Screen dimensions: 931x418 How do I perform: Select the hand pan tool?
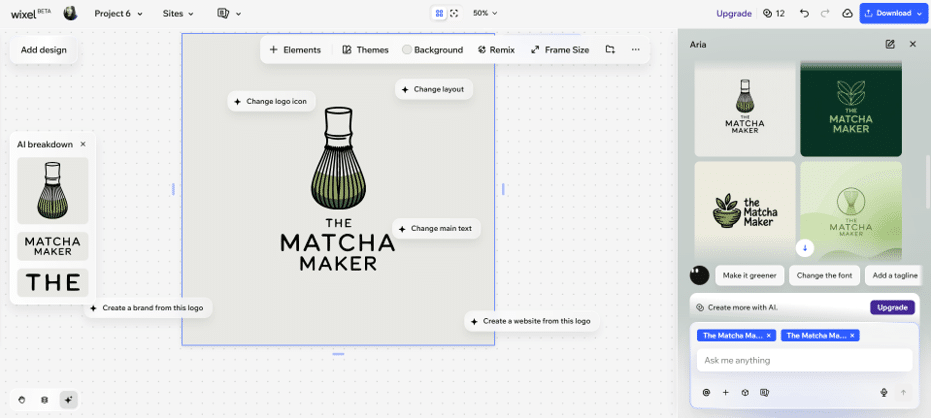[23, 400]
